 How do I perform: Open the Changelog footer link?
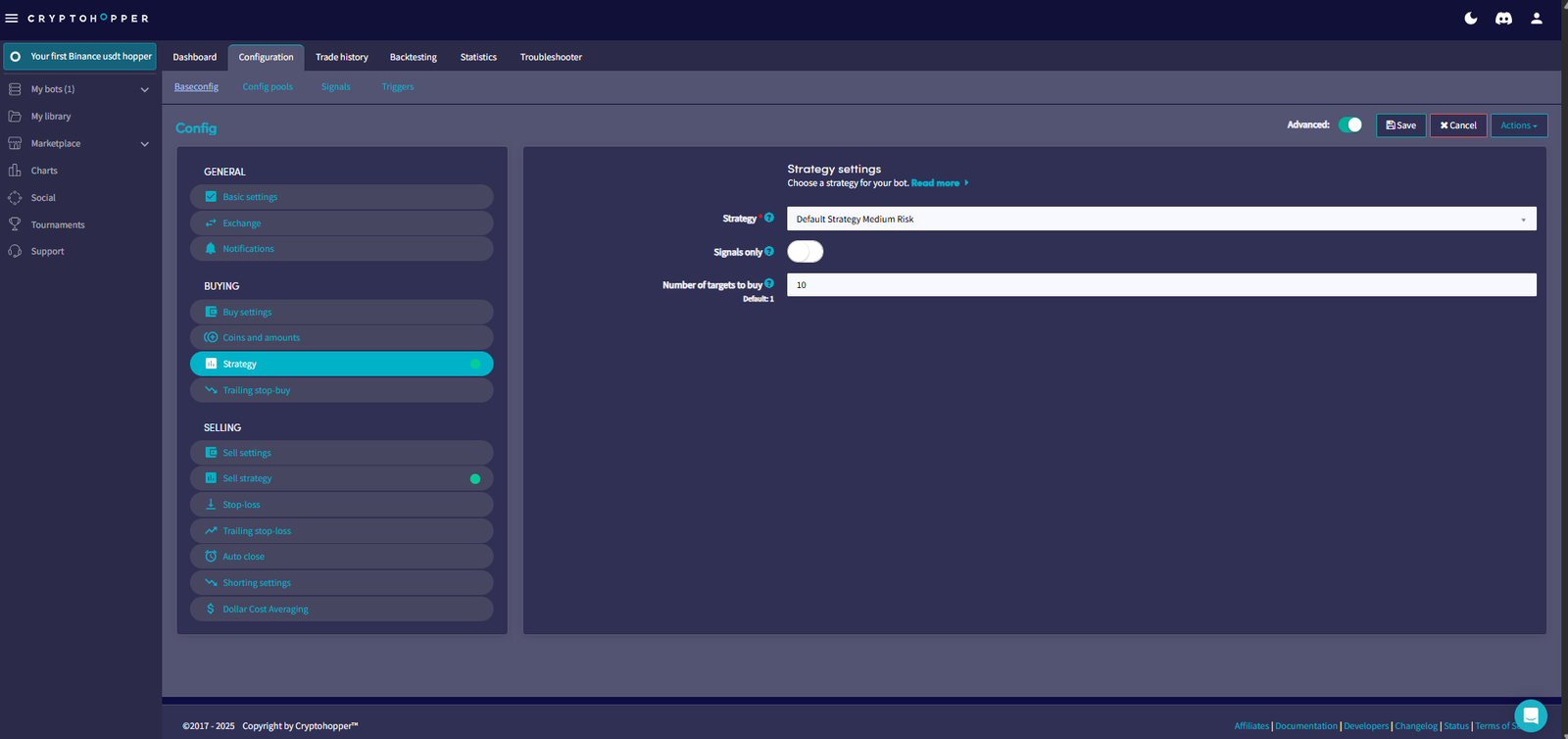[x=1416, y=726]
